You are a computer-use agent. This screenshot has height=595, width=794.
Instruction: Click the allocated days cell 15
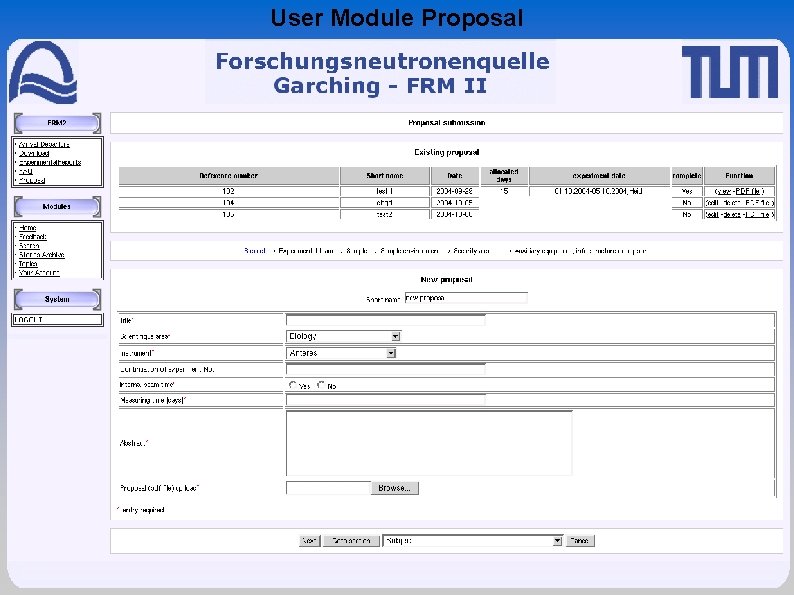click(504, 191)
